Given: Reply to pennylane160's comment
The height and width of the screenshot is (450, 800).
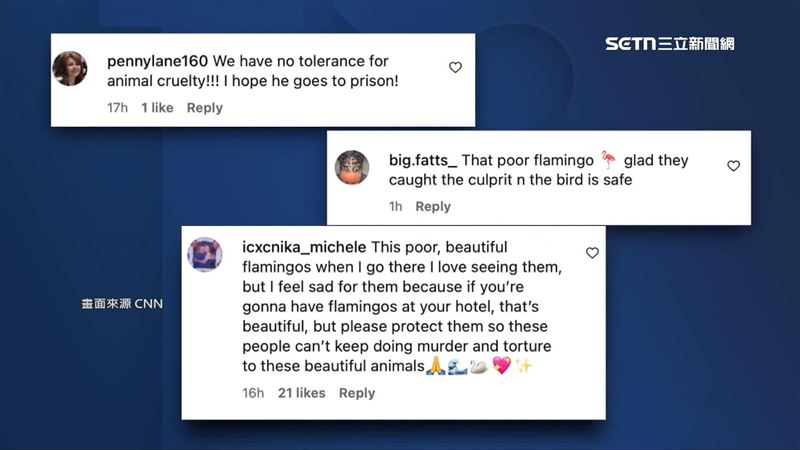Looking at the screenshot, I should [205, 108].
